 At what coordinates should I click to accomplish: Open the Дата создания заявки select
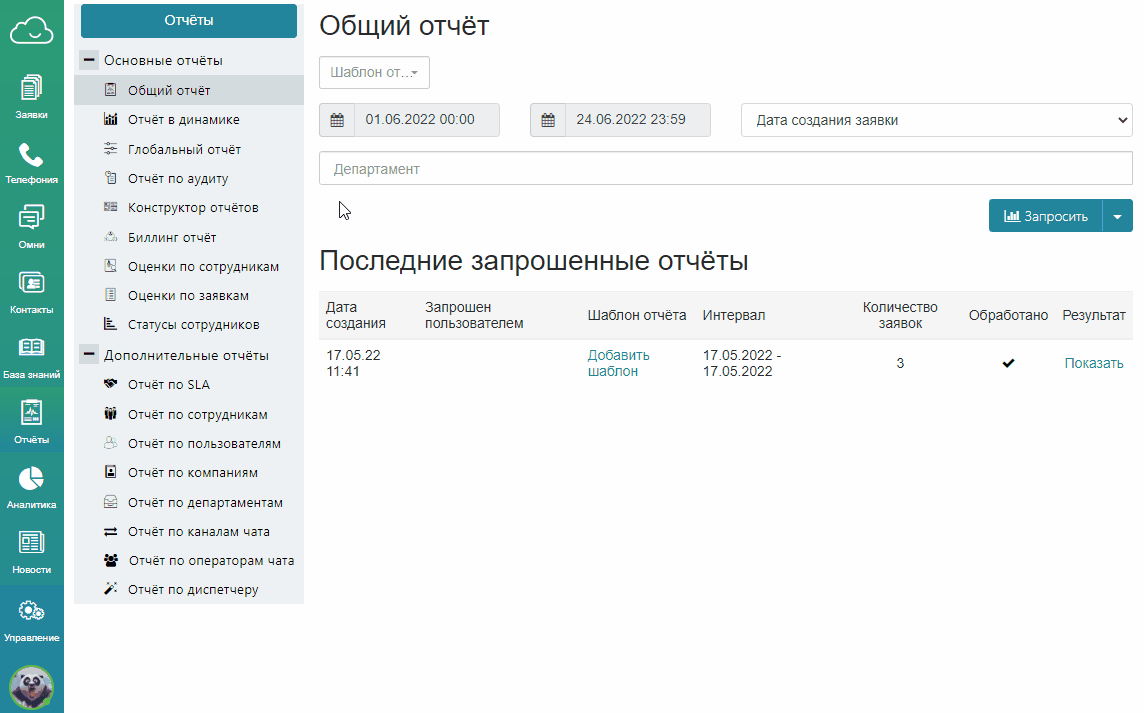click(x=937, y=120)
